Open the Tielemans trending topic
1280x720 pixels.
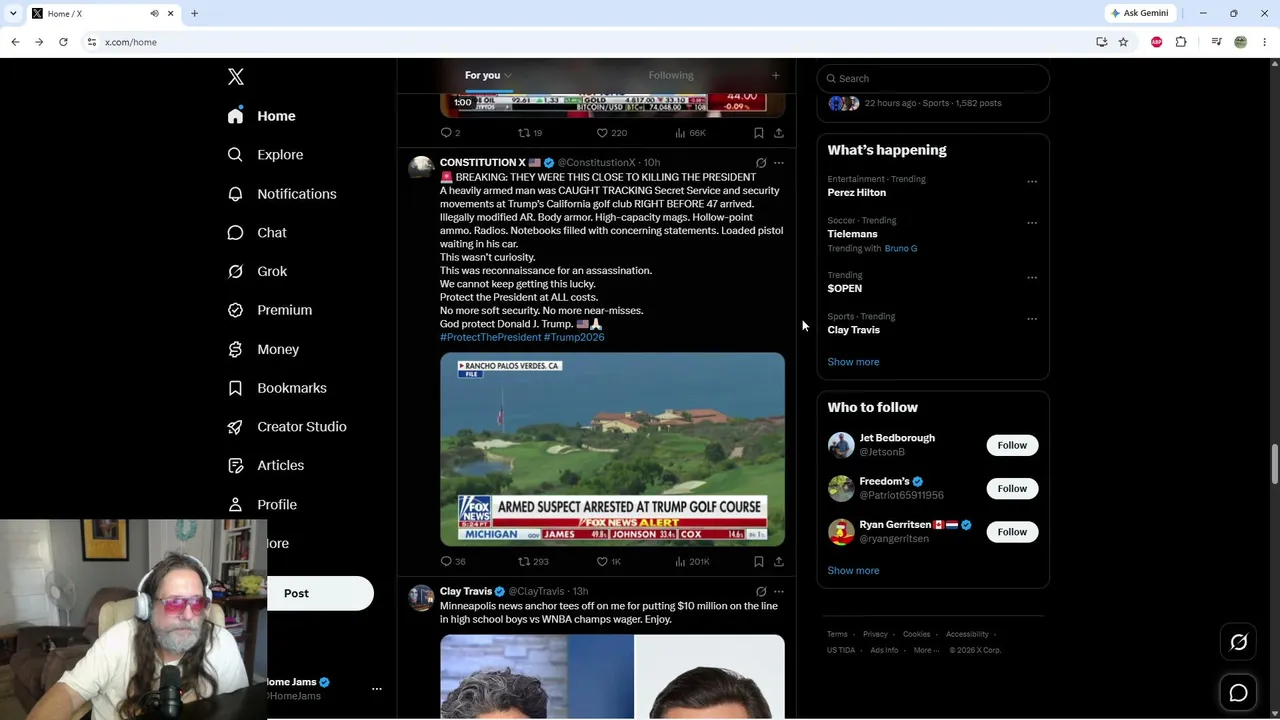click(853, 234)
